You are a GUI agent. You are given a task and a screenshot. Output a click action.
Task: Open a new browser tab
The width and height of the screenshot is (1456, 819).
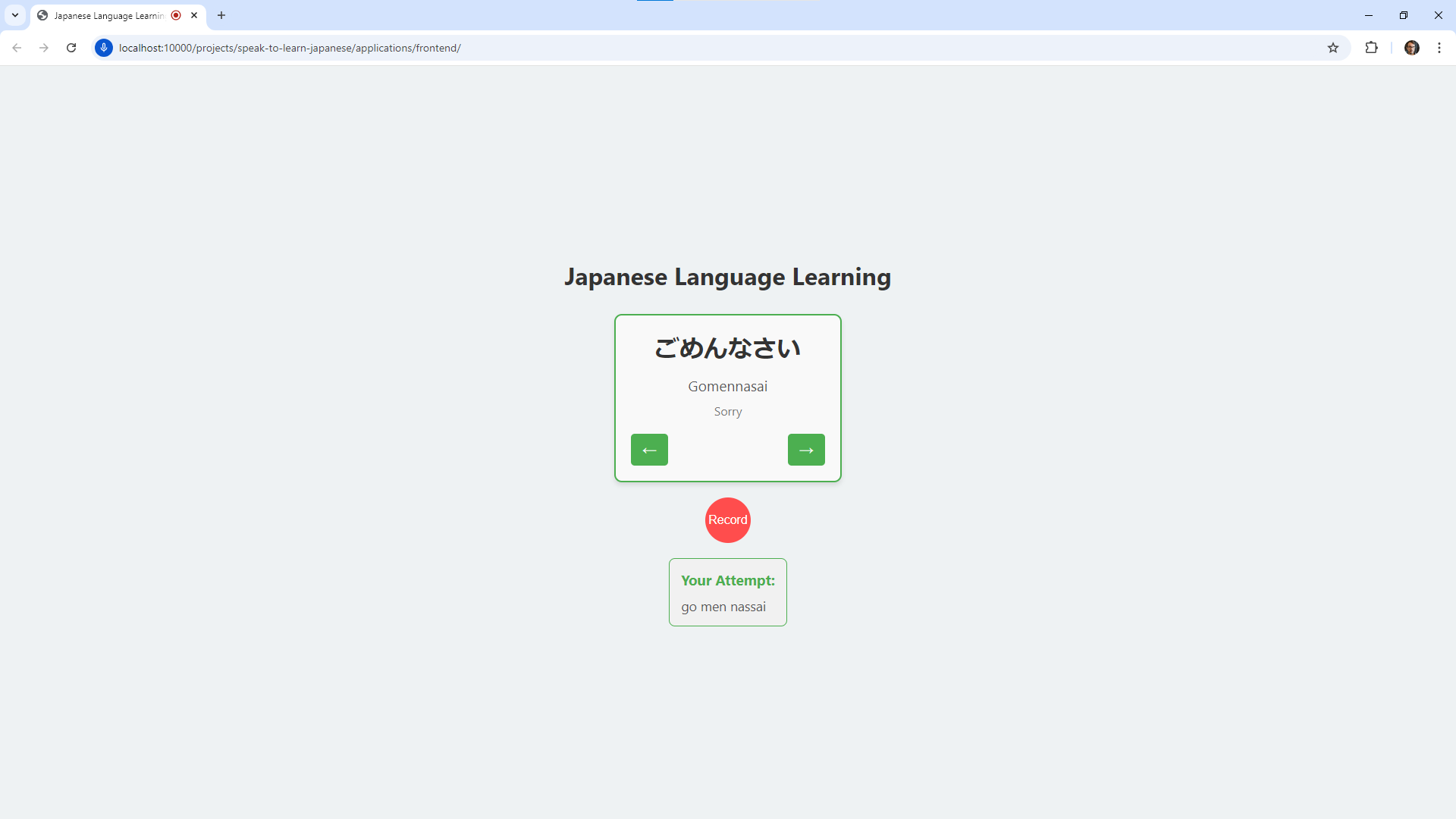221,15
